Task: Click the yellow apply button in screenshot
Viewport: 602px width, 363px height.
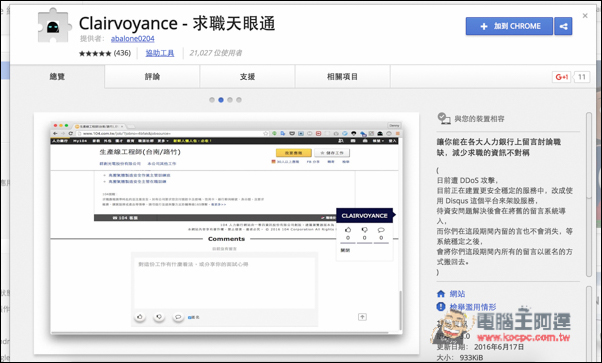Action: click(294, 153)
